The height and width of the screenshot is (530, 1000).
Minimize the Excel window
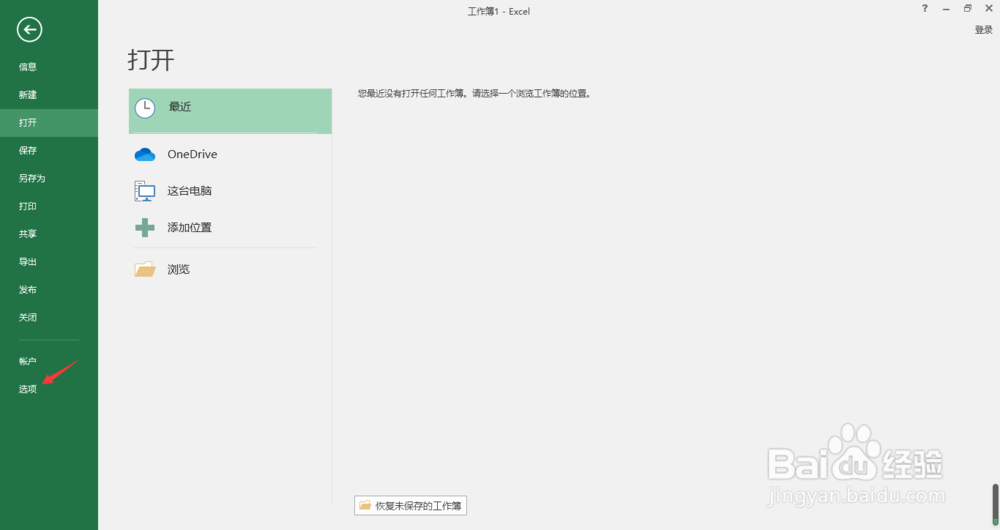[x=946, y=8]
